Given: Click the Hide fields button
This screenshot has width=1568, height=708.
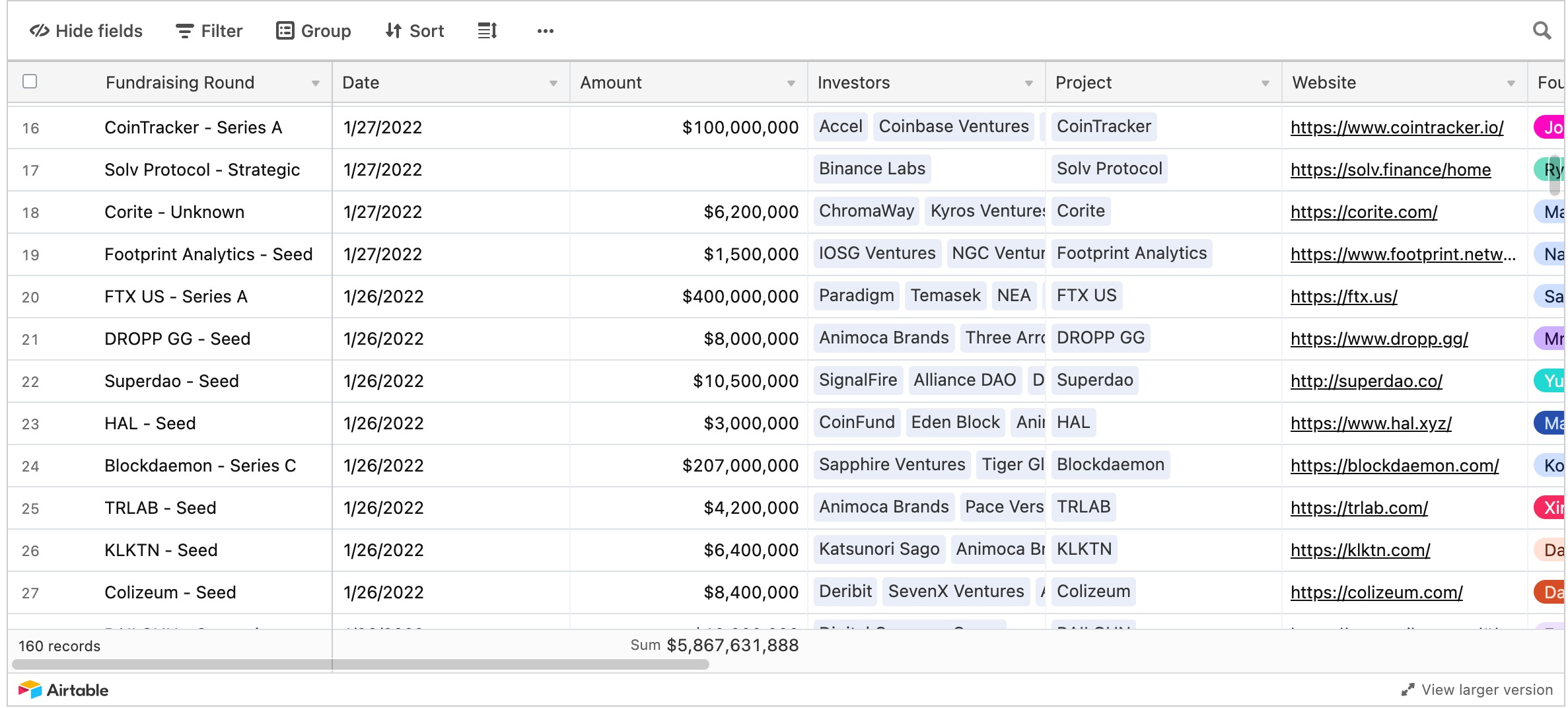Looking at the screenshot, I should click(86, 31).
